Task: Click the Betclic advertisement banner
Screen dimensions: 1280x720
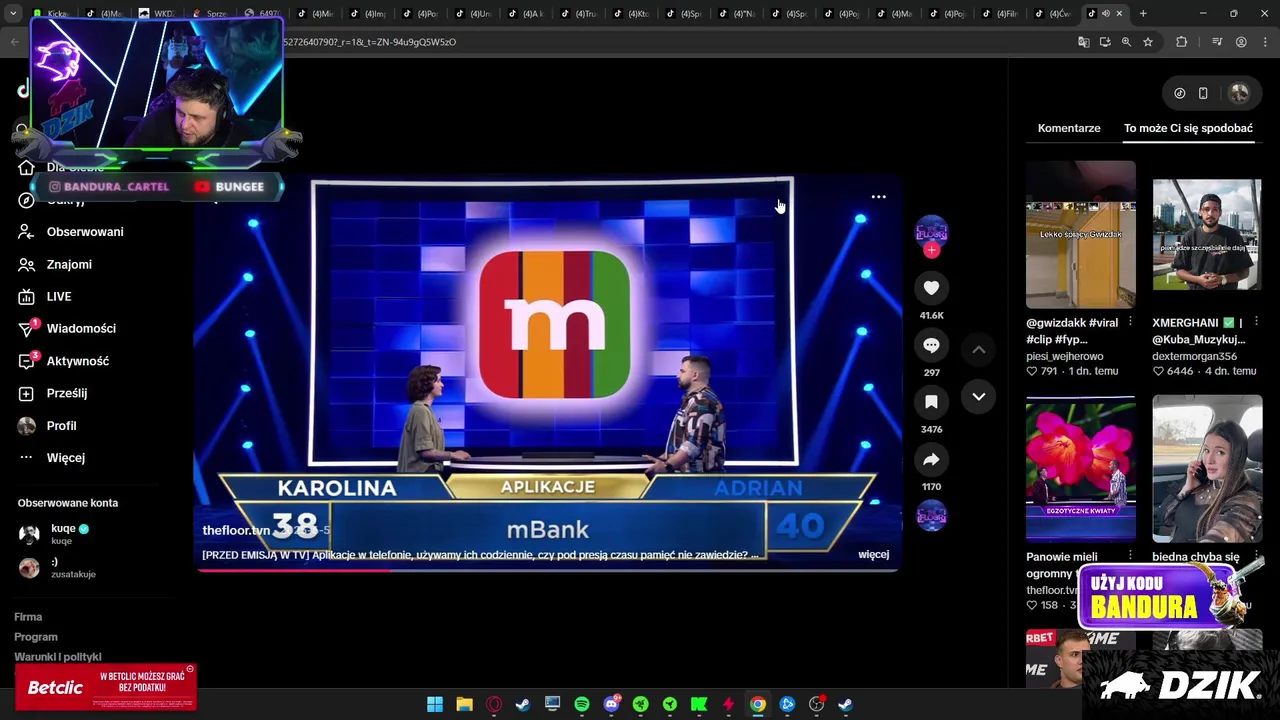Action: pos(105,687)
